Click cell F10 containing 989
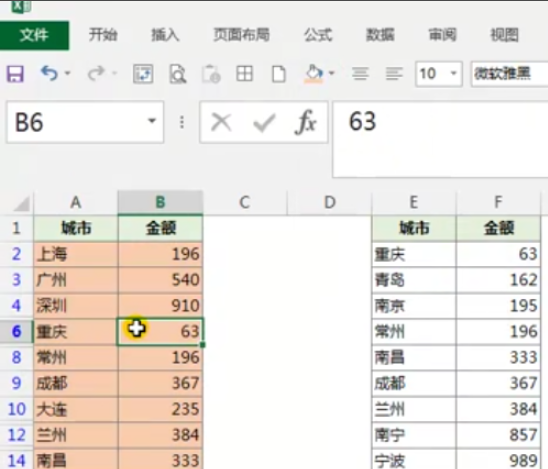 [498, 460]
